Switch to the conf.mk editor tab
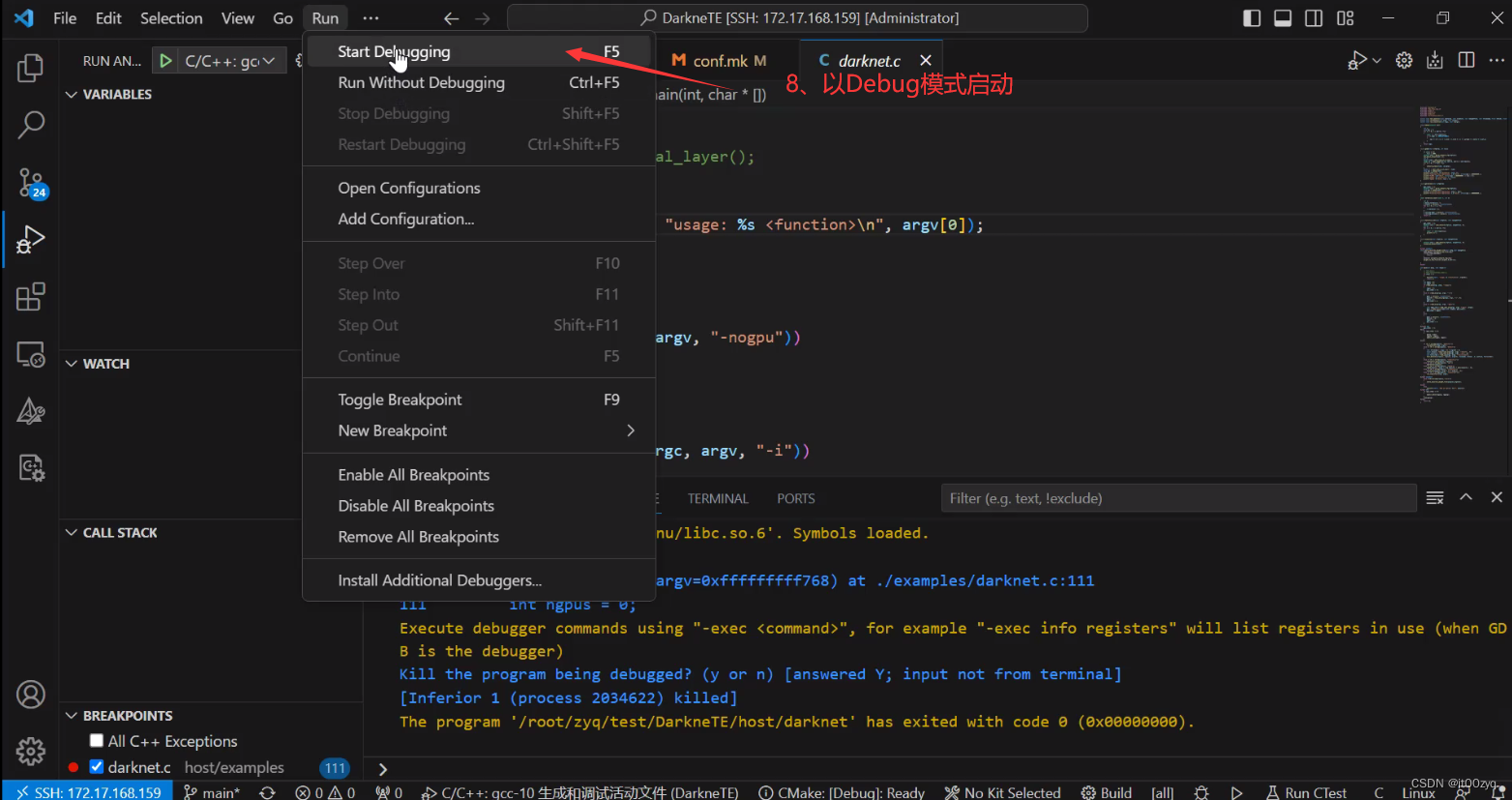1512x800 pixels. click(x=720, y=60)
